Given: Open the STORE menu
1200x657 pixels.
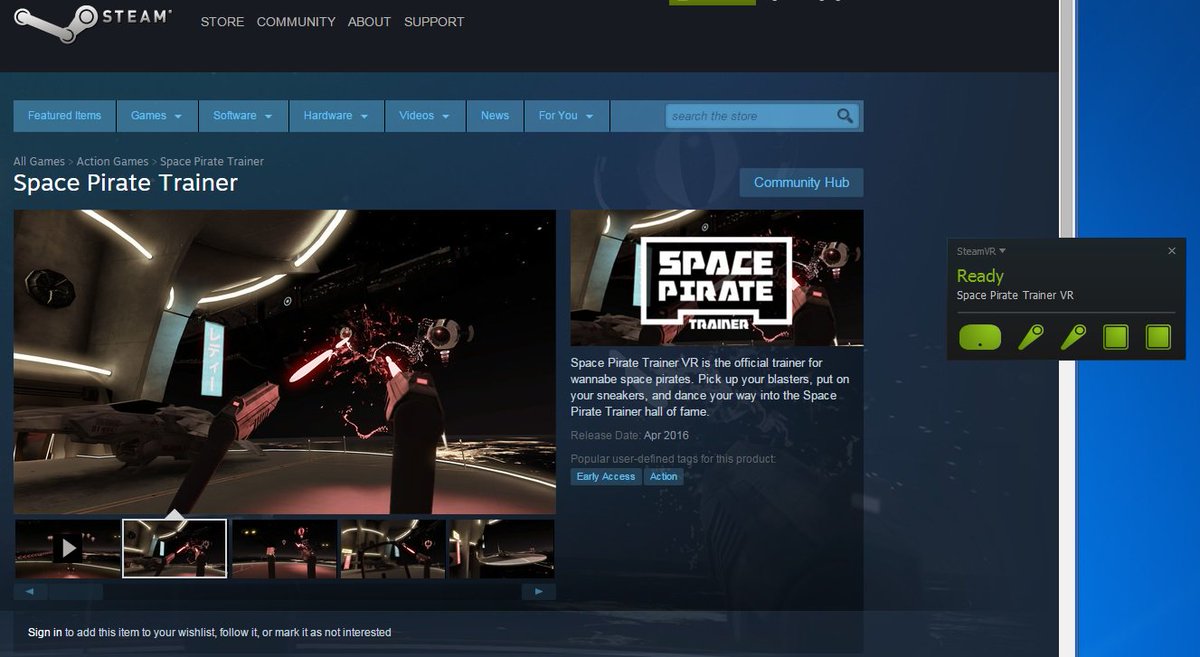Looking at the screenshot, I should coord(222,22).
